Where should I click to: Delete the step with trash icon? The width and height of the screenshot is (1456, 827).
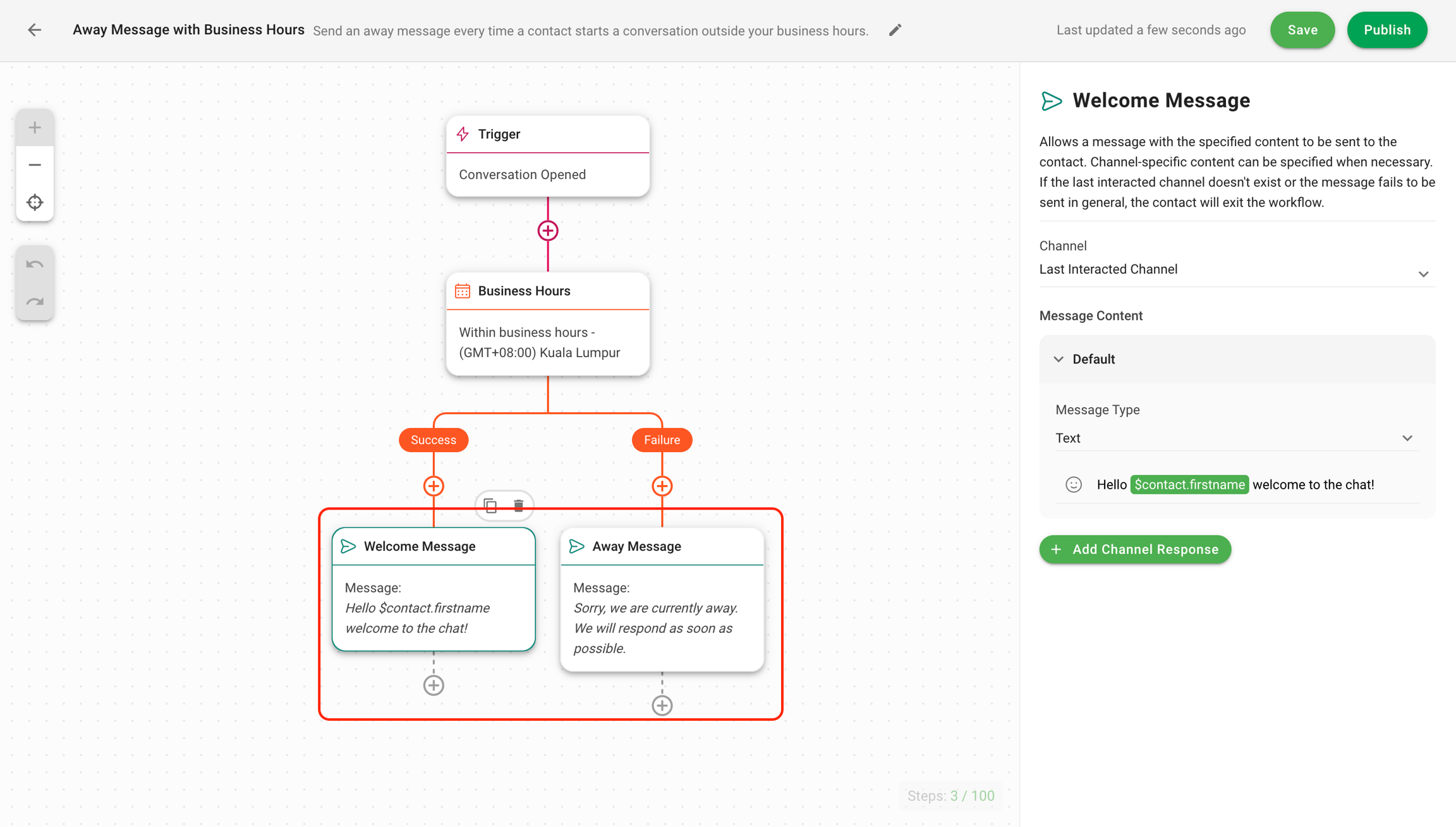click(518, 505)
